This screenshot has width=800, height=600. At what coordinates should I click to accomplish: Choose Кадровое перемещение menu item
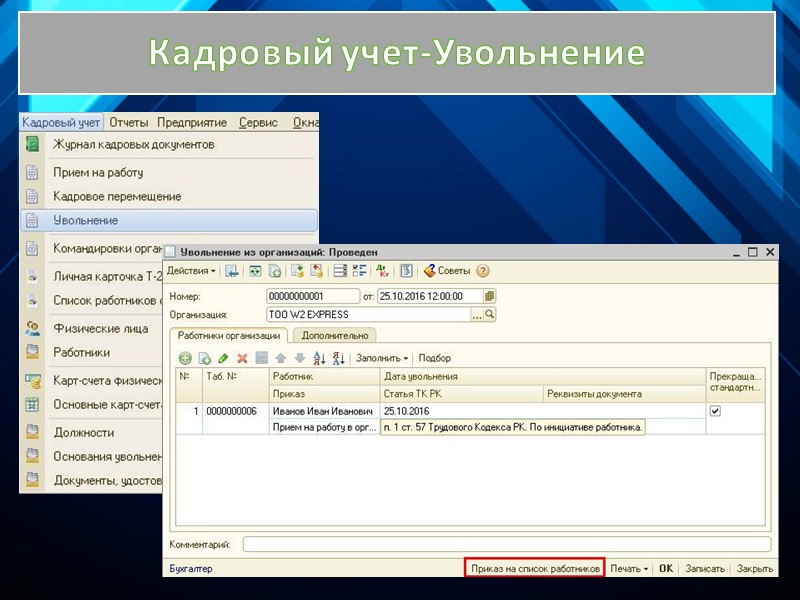click(117, 196)
